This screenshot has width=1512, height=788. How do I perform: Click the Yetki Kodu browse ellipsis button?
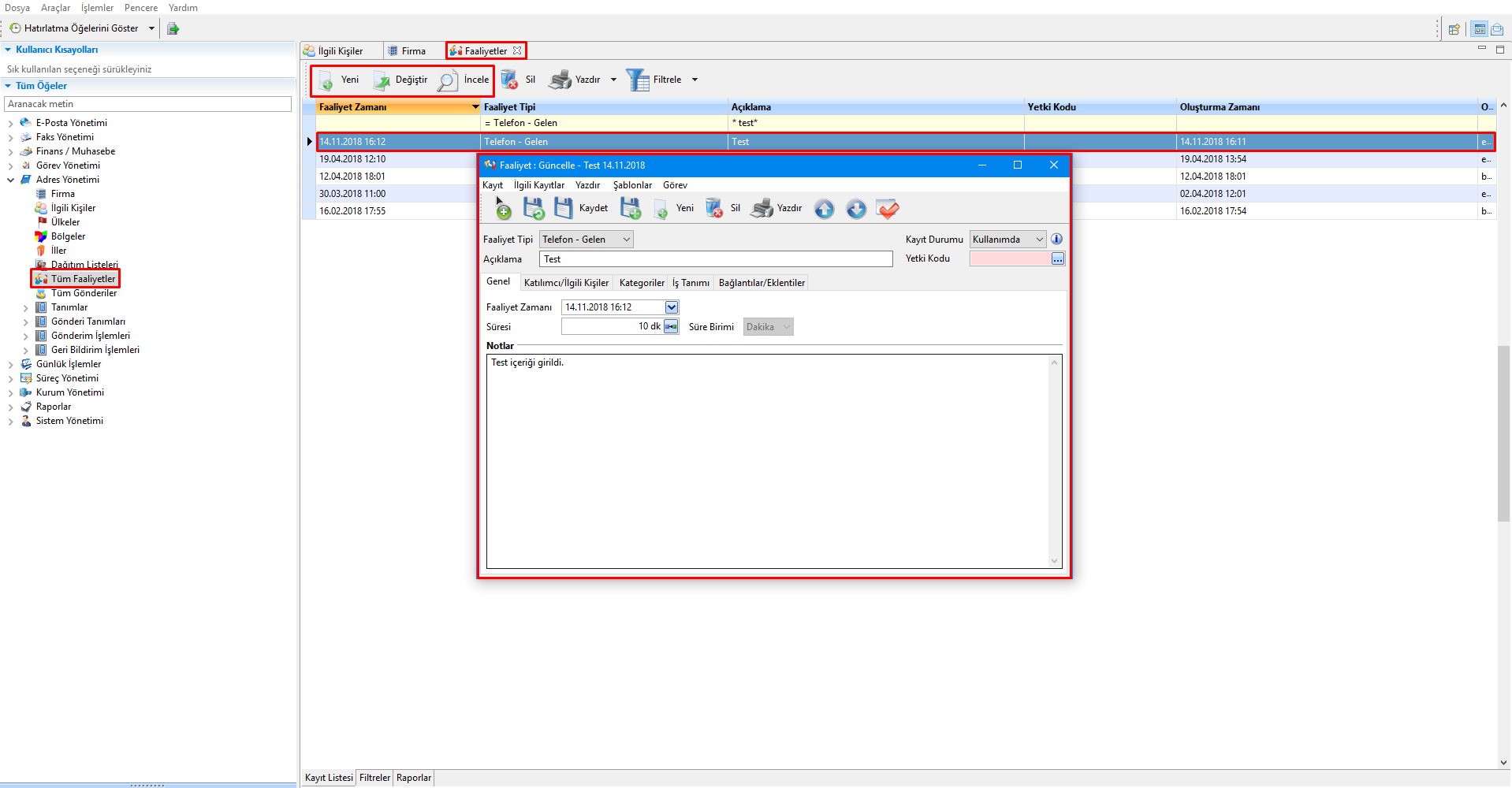1058,258
